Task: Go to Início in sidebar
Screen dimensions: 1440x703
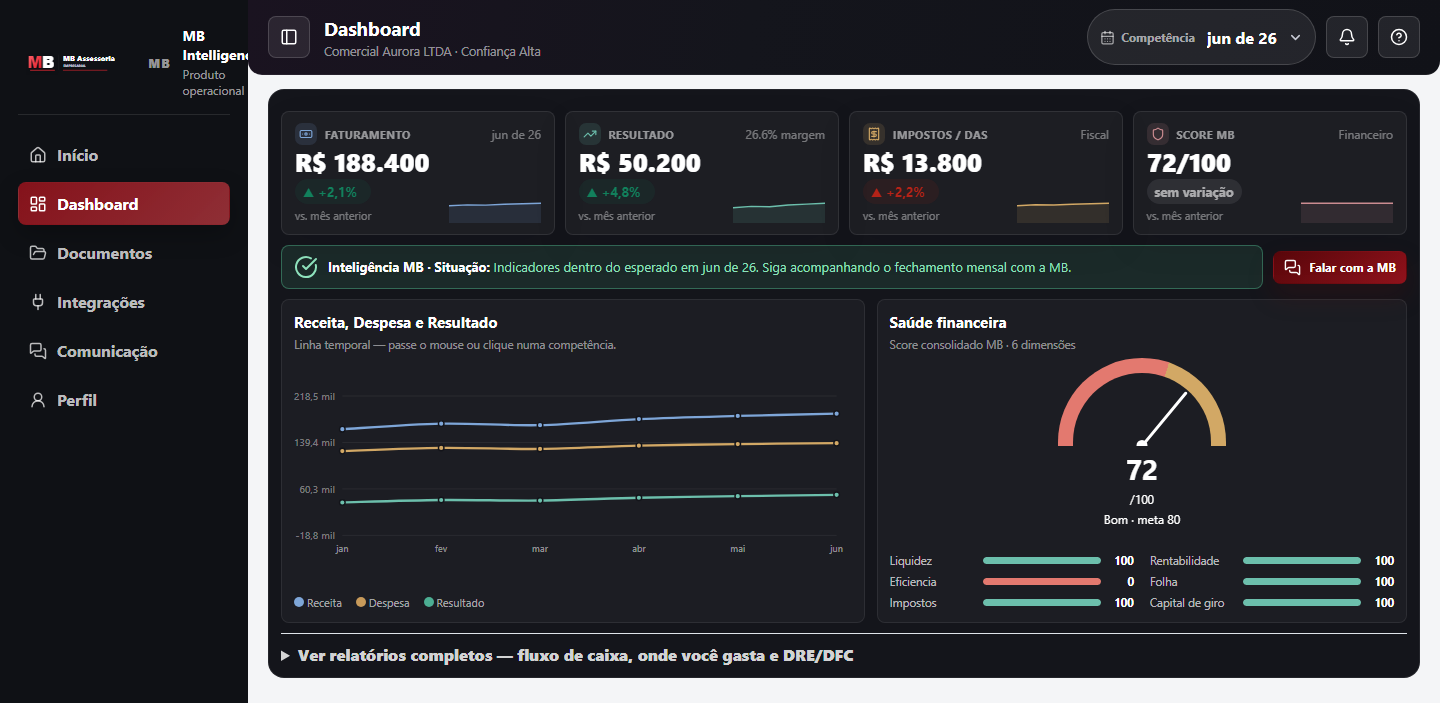Action: point(124,155)
